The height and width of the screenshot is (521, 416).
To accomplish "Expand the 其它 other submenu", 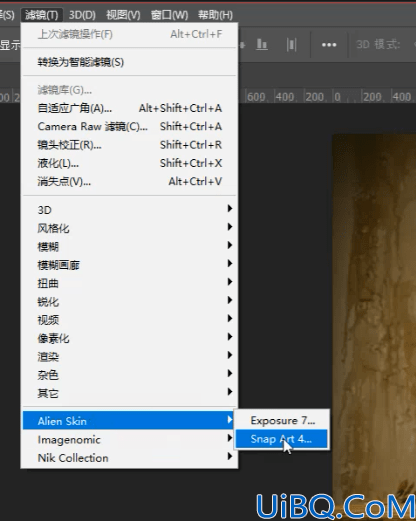I will point(129,393).
